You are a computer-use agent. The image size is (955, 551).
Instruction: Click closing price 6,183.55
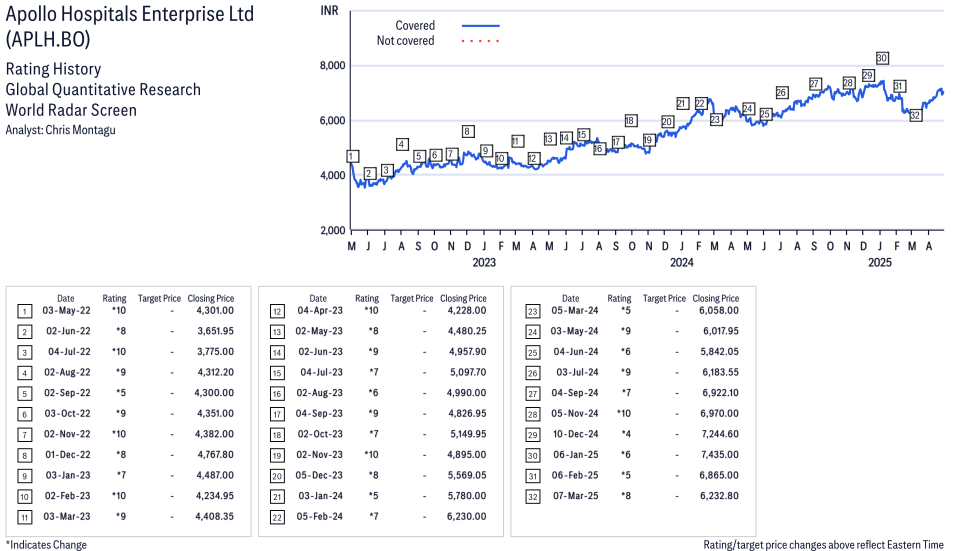pos(721,372)
